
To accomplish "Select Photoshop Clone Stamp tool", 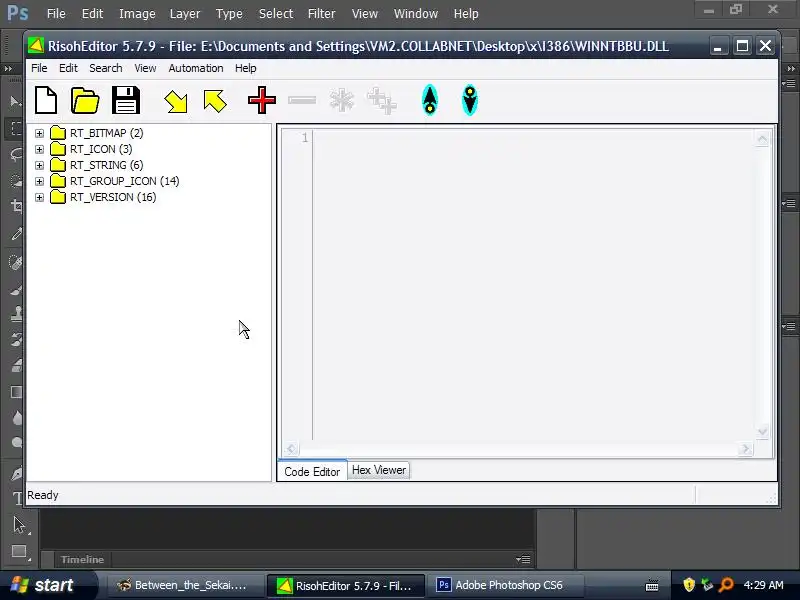I will coord(16,313).
